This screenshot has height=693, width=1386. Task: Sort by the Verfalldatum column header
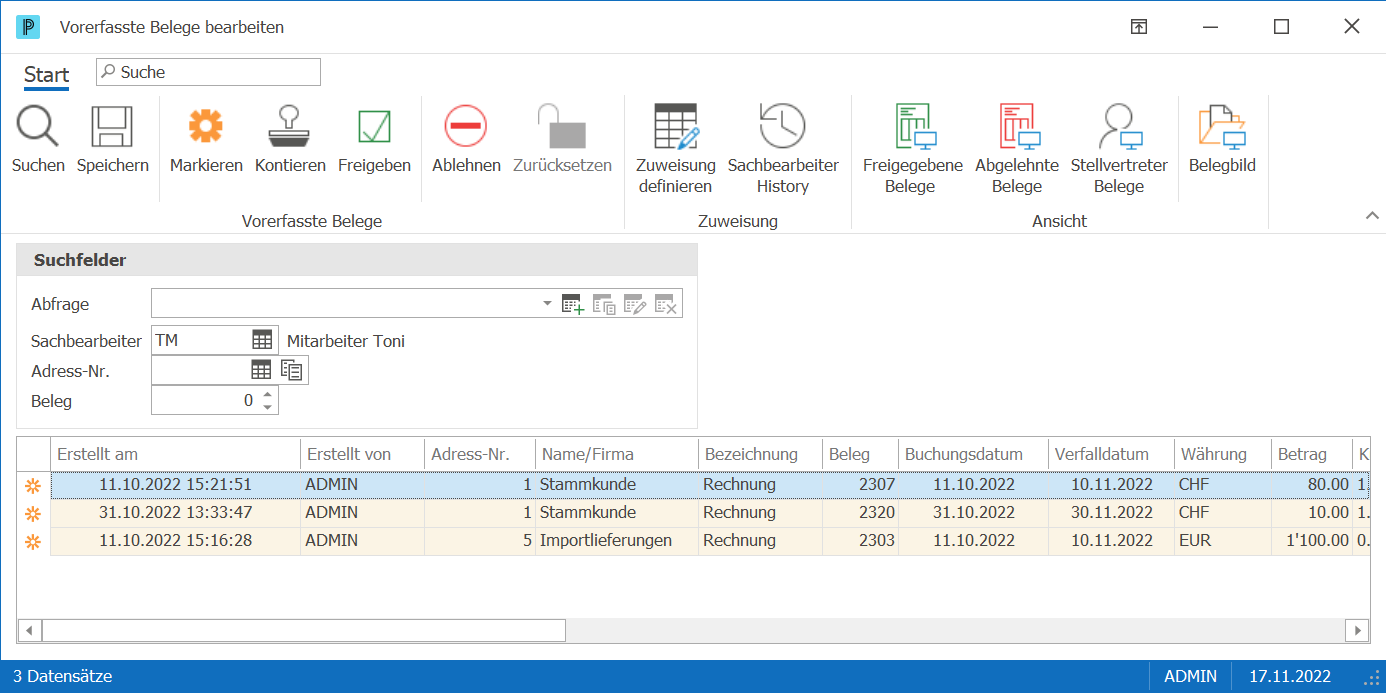pos(1111,454)
